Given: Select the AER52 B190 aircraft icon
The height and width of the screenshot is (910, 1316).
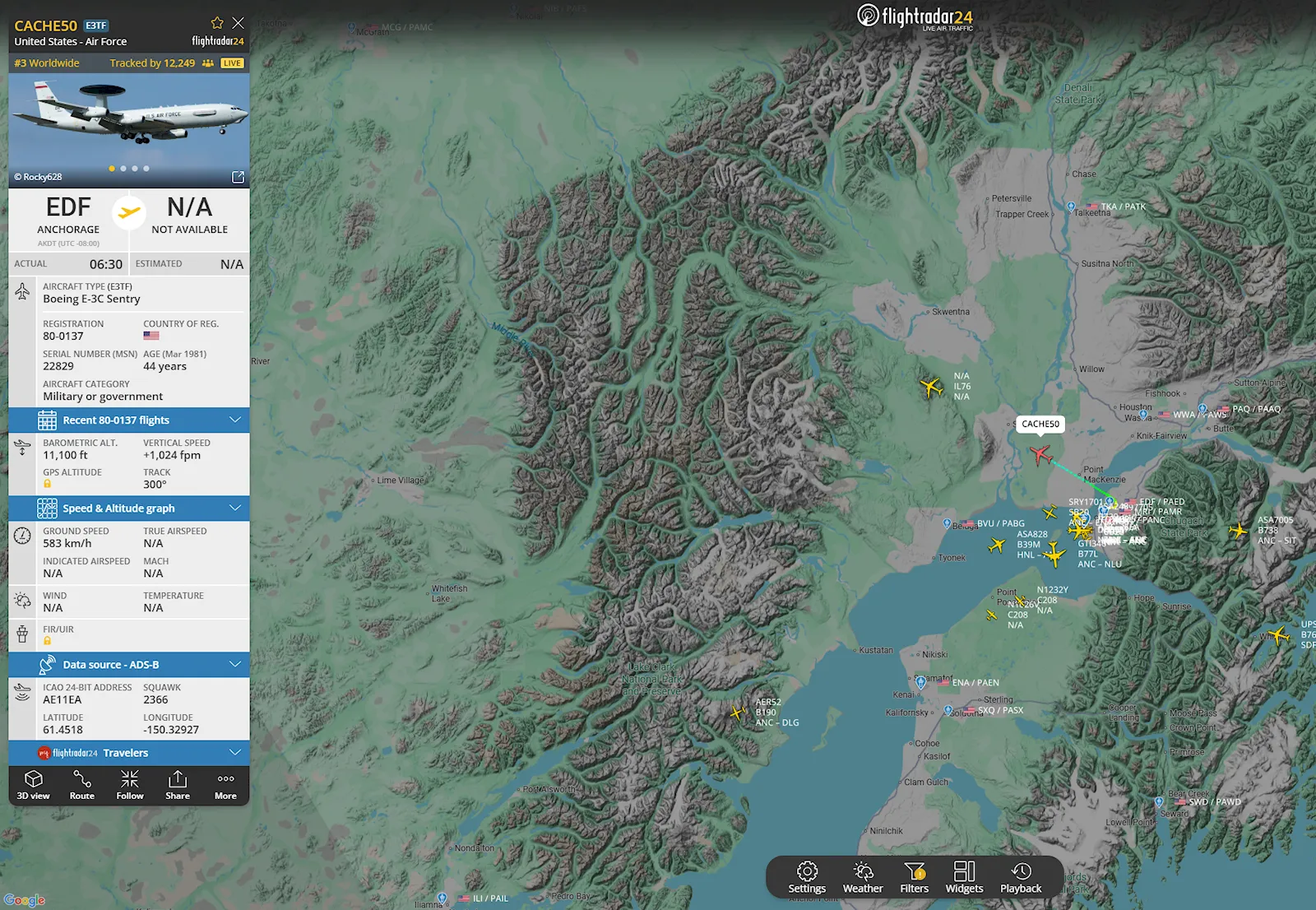Looking at the screenshot, I should click(x=739, y=712).
